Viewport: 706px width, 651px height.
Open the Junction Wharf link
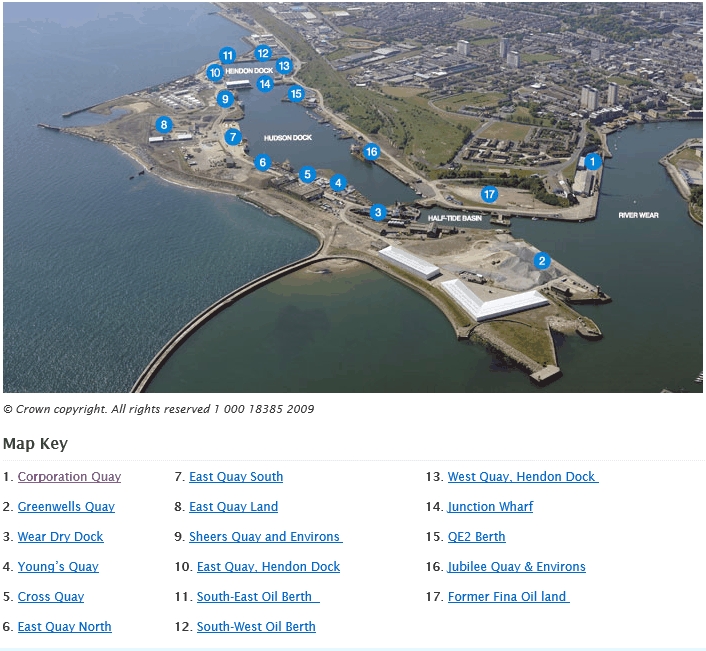coord(490,507)
